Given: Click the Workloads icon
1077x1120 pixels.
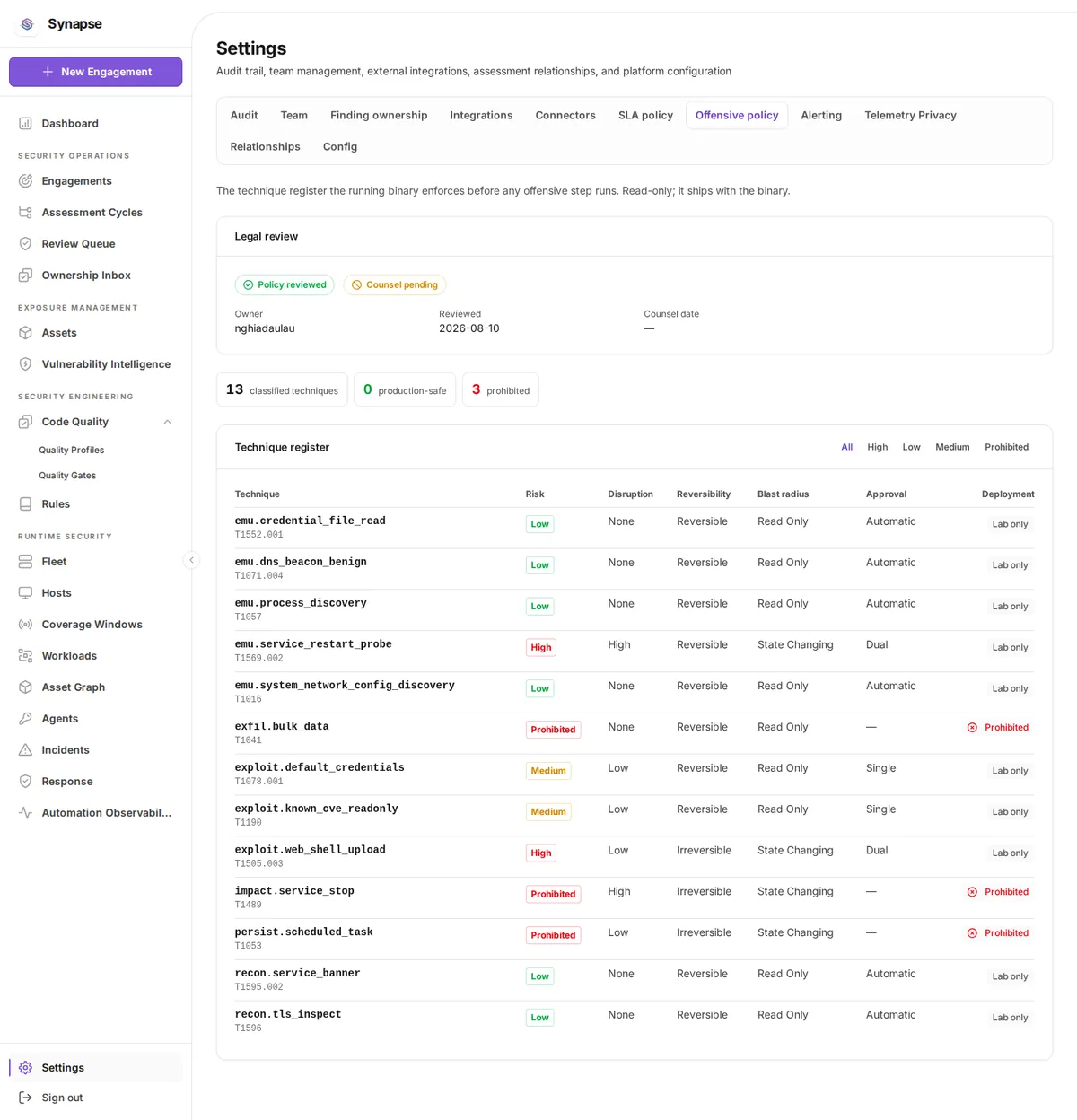Looking at the screenshot, I should 25,656.
